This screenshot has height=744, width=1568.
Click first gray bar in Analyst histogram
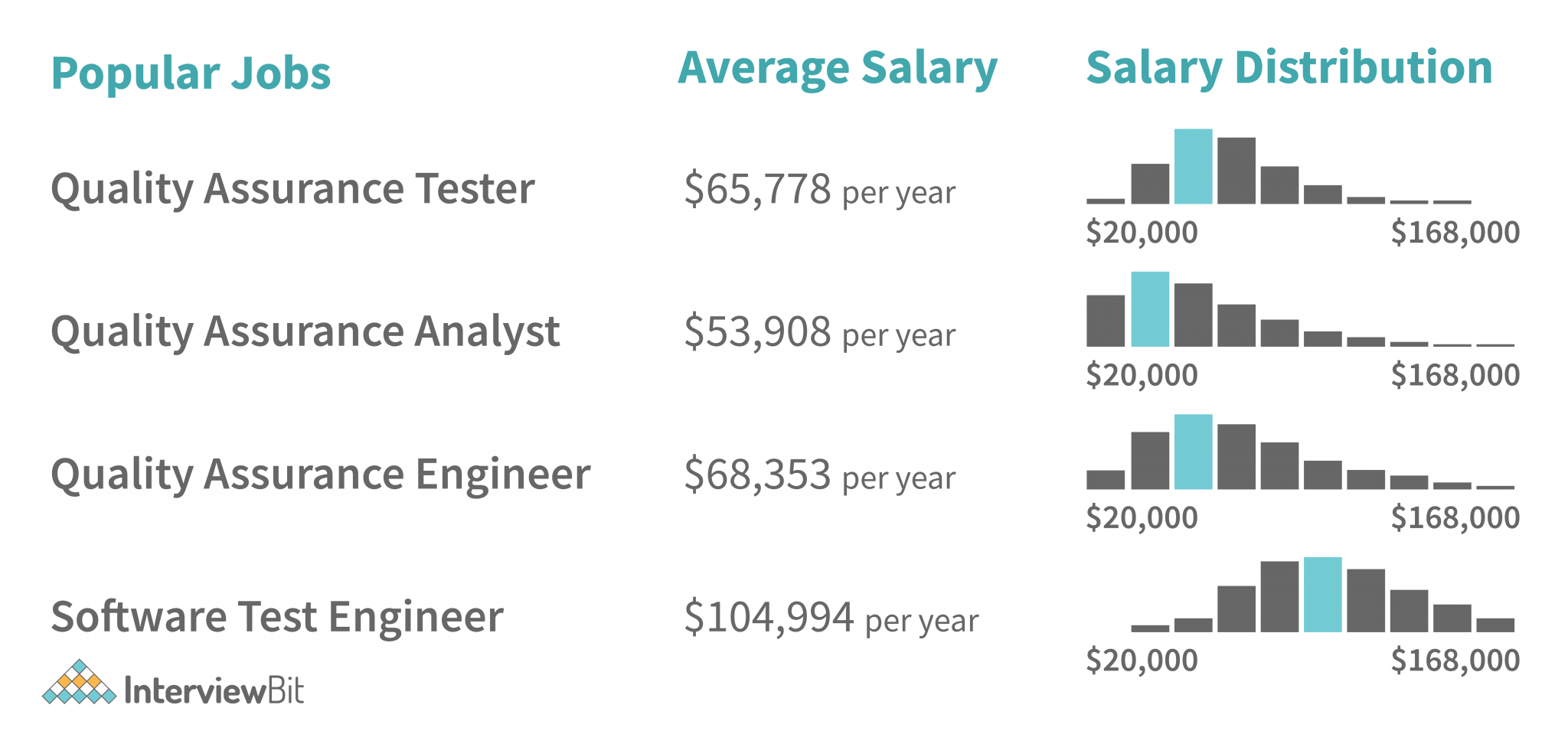[1106, 321]
